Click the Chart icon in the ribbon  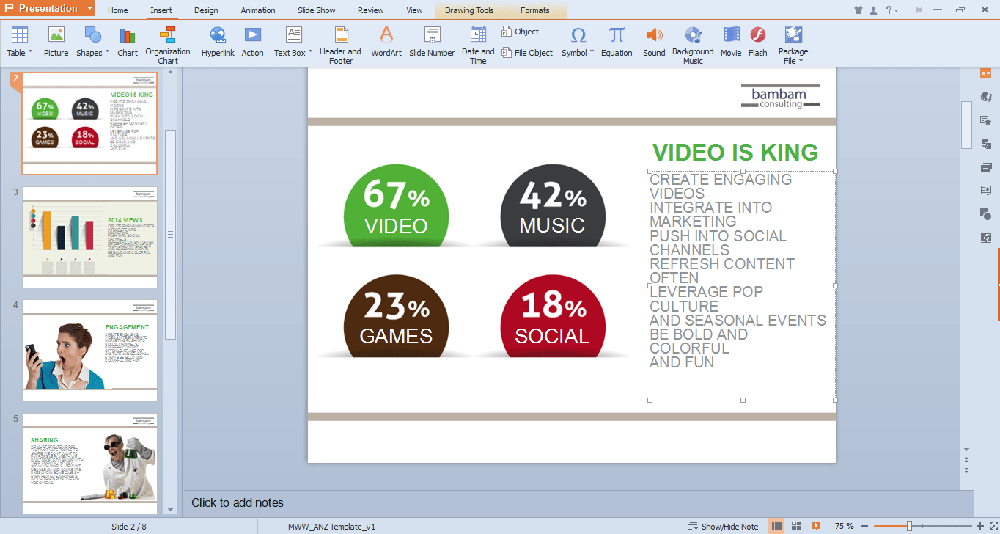click(128, 40)
